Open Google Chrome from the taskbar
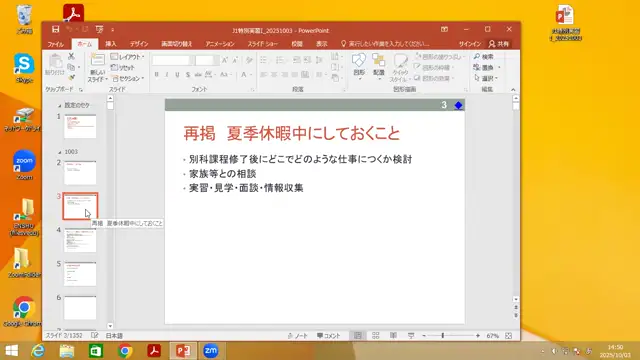The height and width of the screenshot is (360, 640). (x=125, y=351)
